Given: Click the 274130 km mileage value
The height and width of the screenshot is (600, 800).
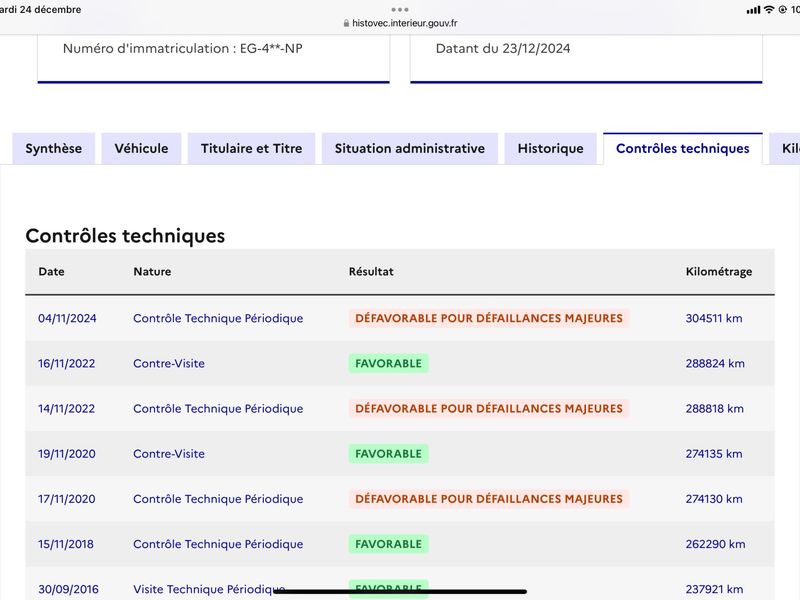Looking at the screenshot, I should [x=714, y=499].
